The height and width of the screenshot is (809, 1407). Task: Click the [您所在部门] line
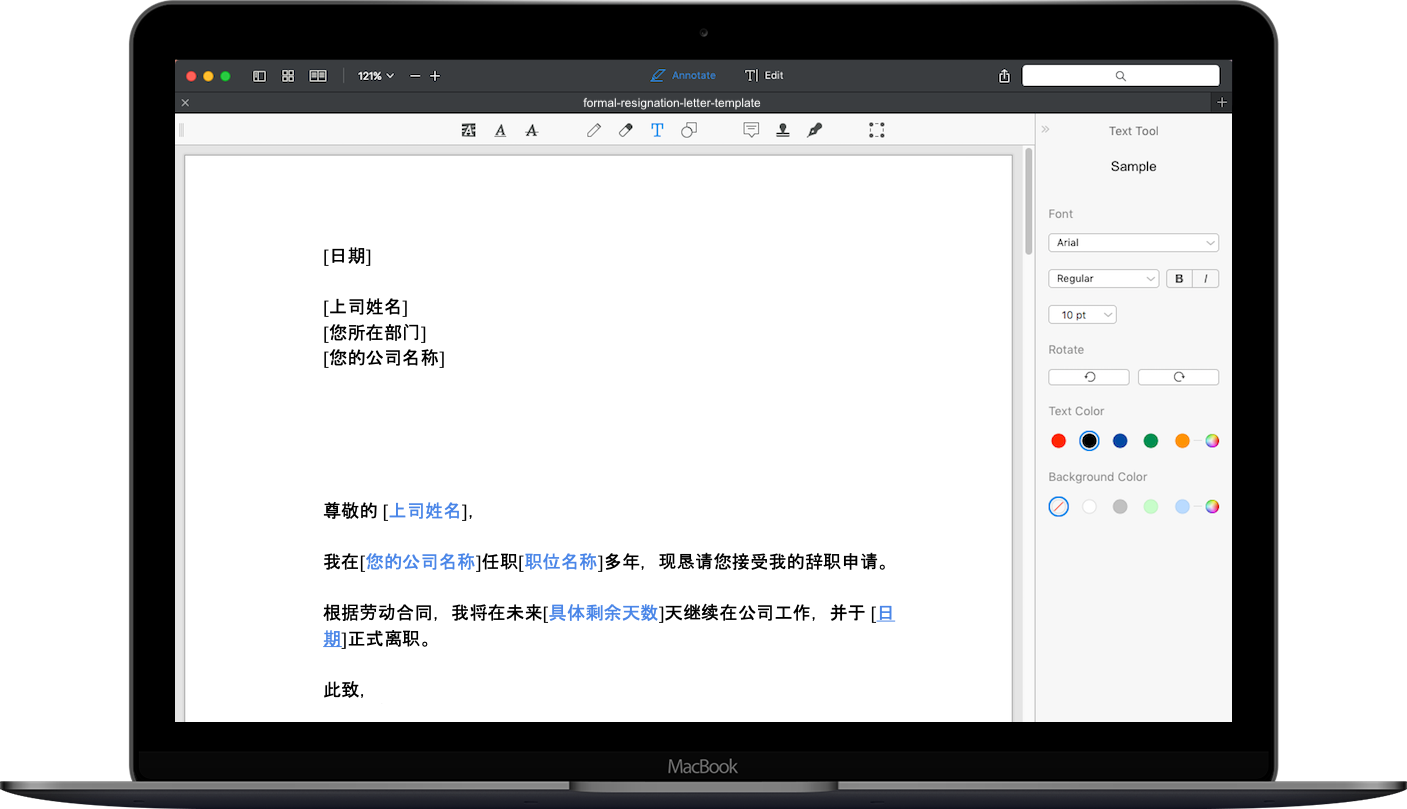click(x=375, y=333)
